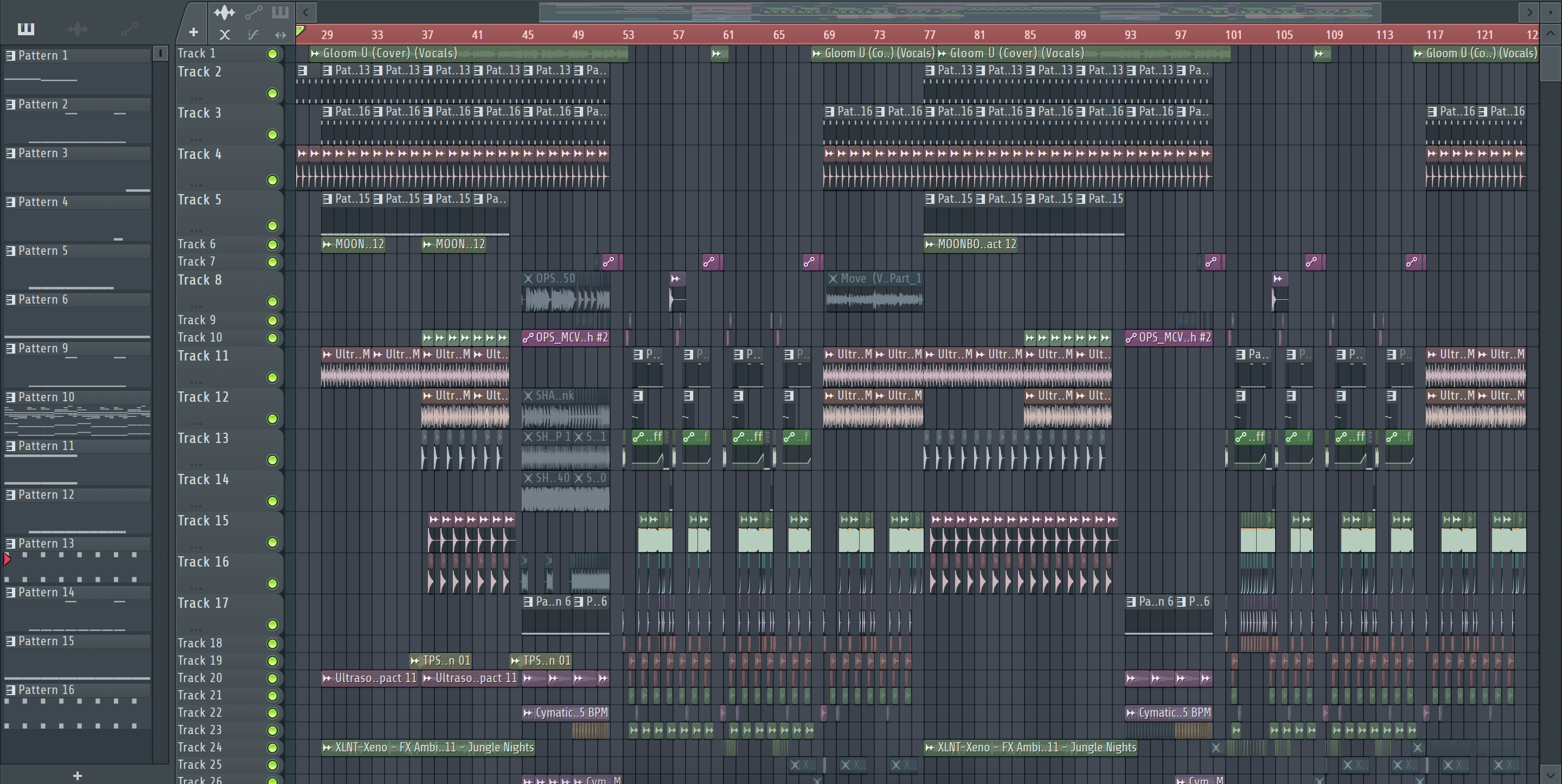Click the piano icon beside Pattern 13
Screen dimensions: 1562x784
click(10, 544)
